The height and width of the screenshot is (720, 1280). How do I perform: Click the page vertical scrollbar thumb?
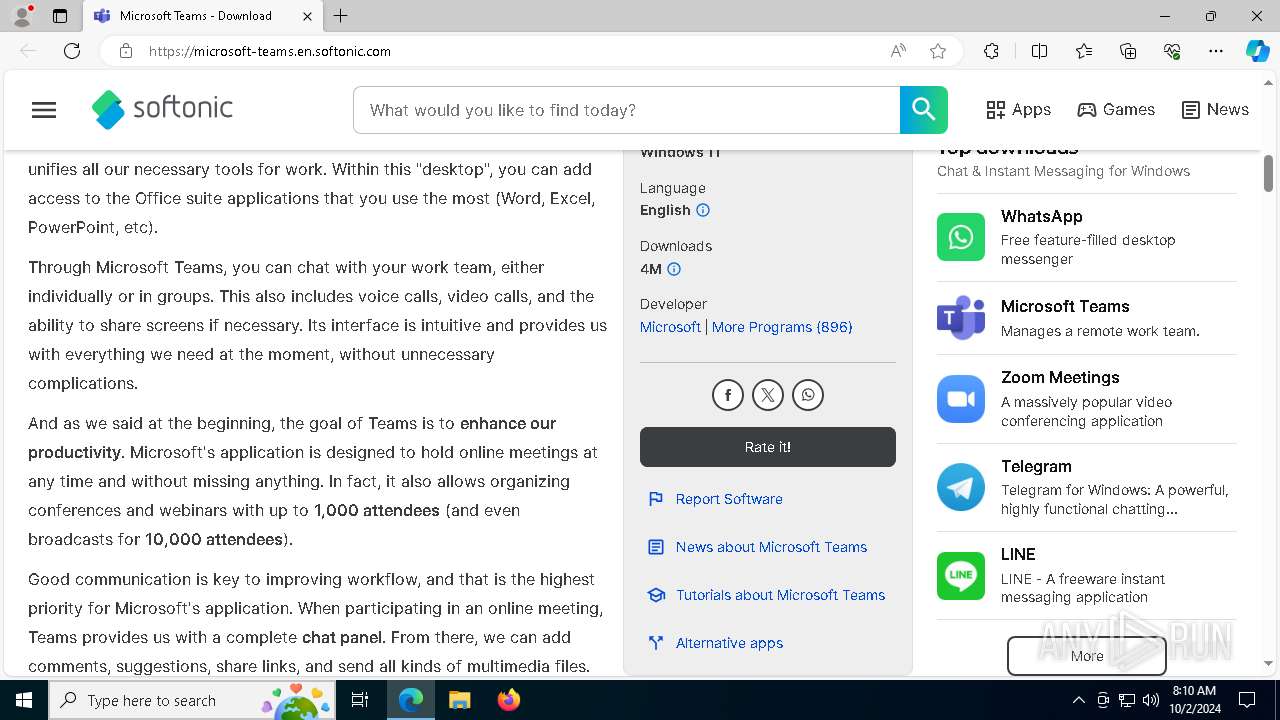[x=1268, y=173]
